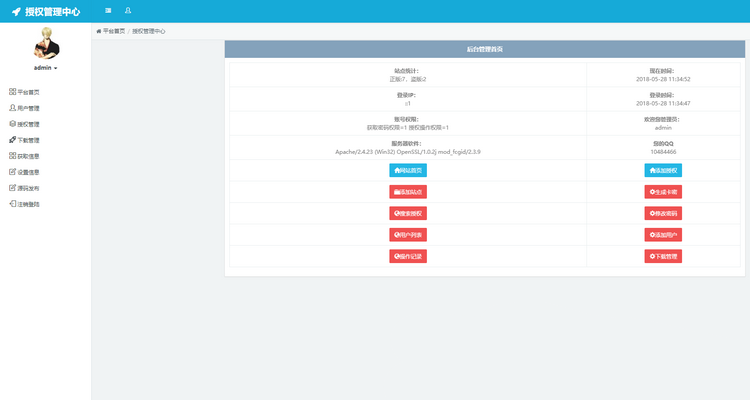Click the red 添加站点 button

(x=408, y=192)
